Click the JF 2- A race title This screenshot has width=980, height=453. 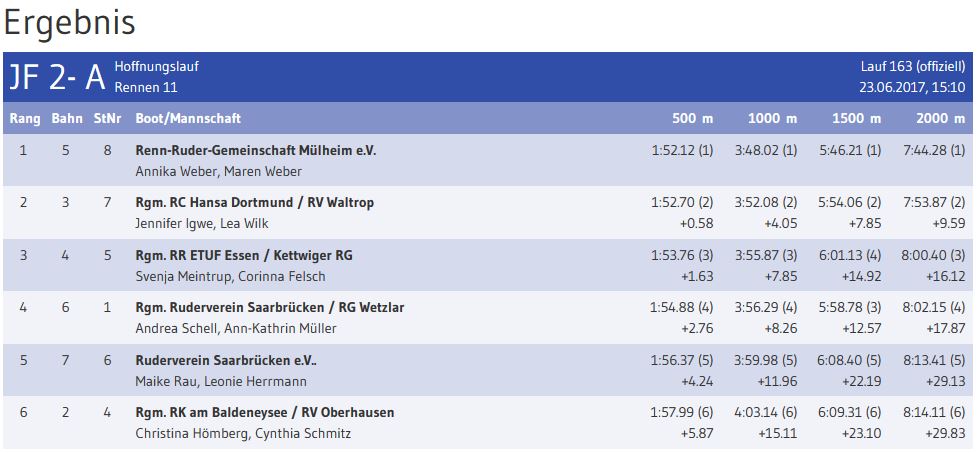tap(56, 77)
